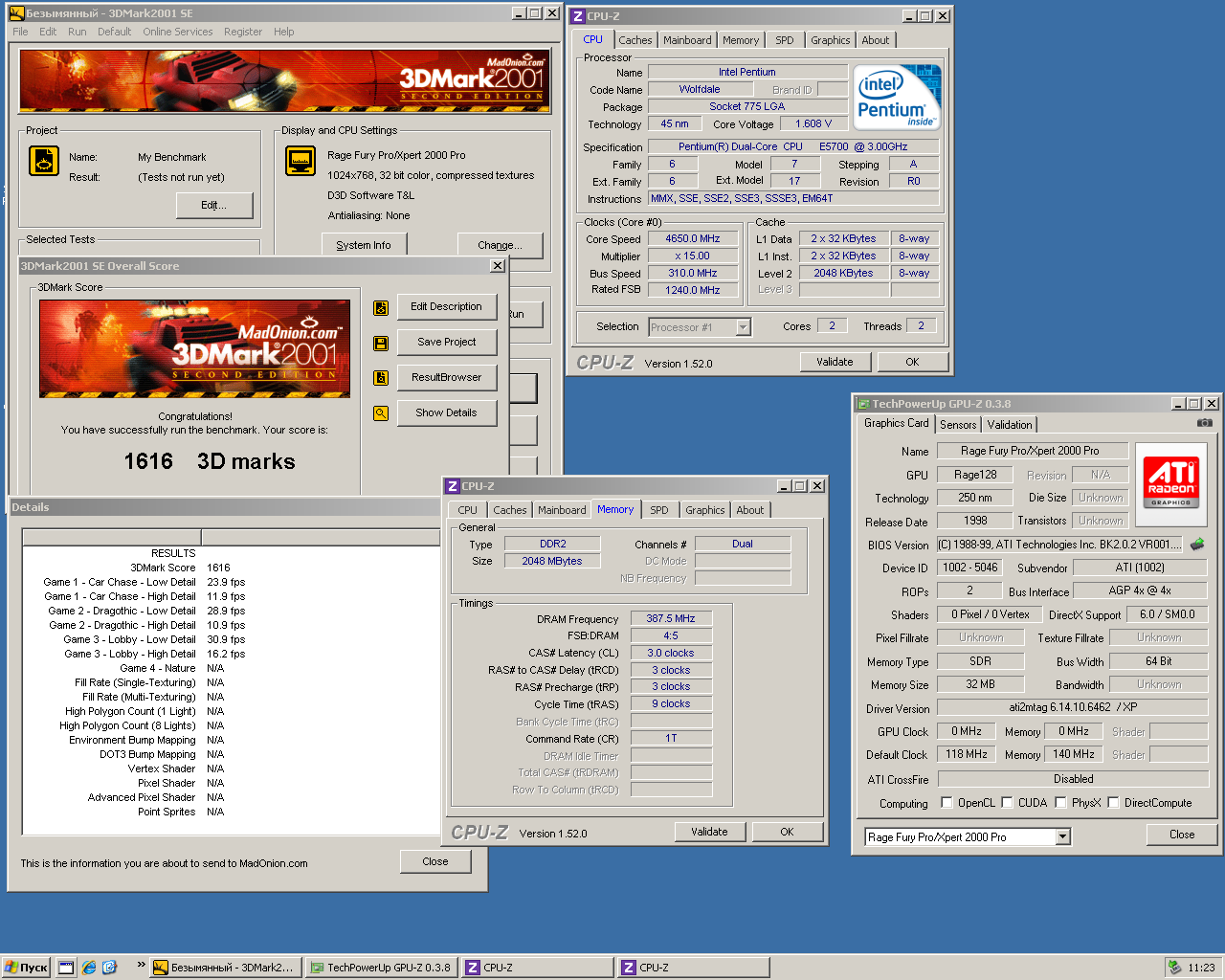
Task: Click the third quick launch icon next to Internet Explorer
Action: (x=110, y=968)
